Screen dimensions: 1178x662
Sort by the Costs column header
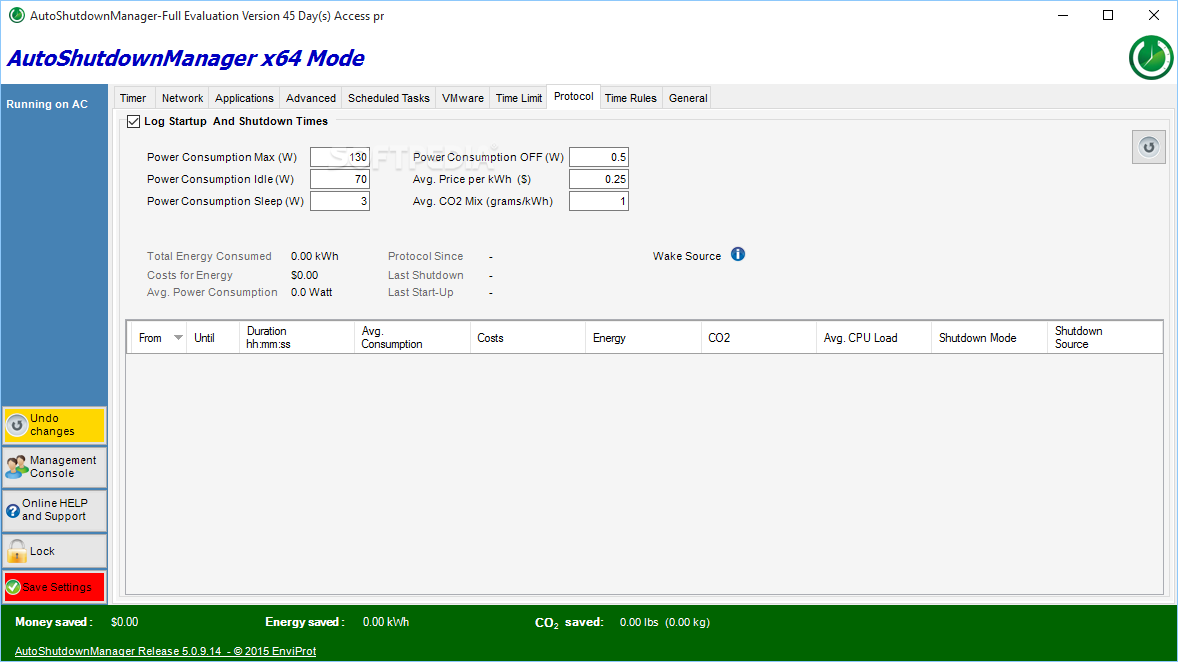click(527, 337)
